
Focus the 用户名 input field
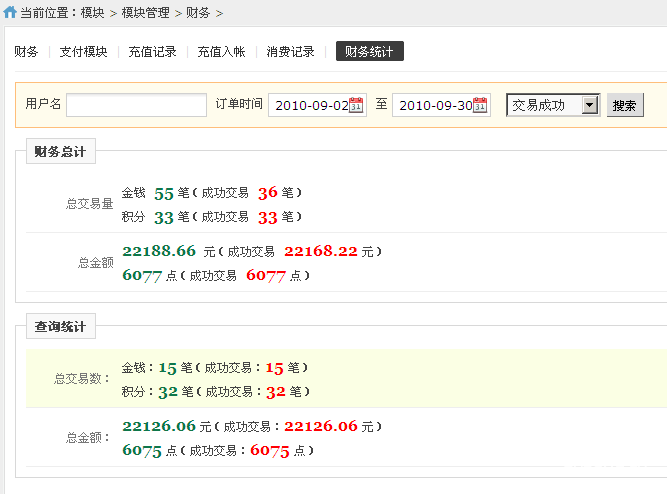tap(136, 105)
